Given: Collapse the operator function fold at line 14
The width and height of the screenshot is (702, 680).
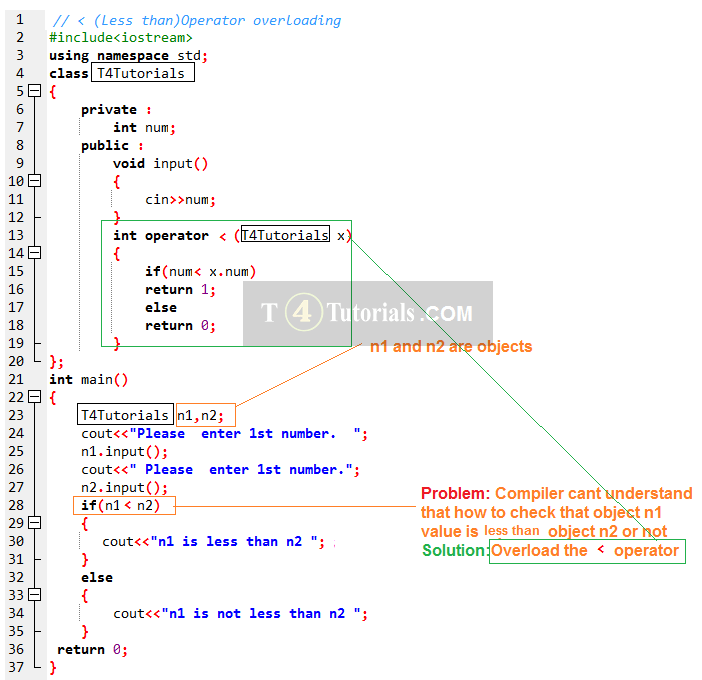Looking at the screenshot, I should coord(34,253).
